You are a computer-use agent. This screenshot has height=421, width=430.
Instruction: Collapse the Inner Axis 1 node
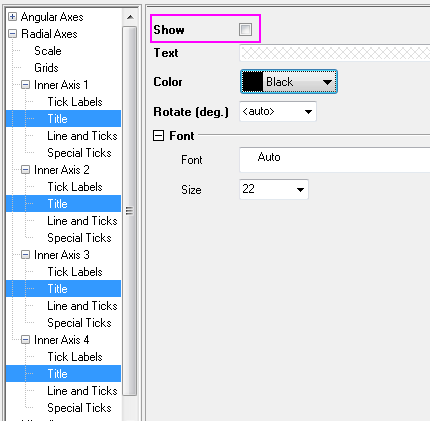click(25, 85)
